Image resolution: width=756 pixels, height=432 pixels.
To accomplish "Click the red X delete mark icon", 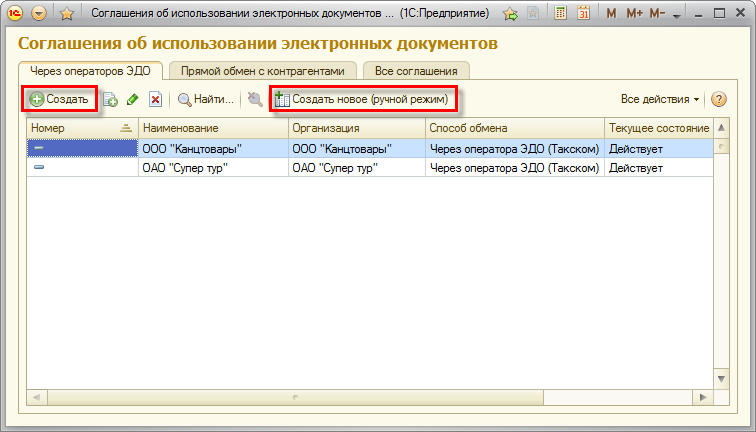I will click(x=155, y=99).
